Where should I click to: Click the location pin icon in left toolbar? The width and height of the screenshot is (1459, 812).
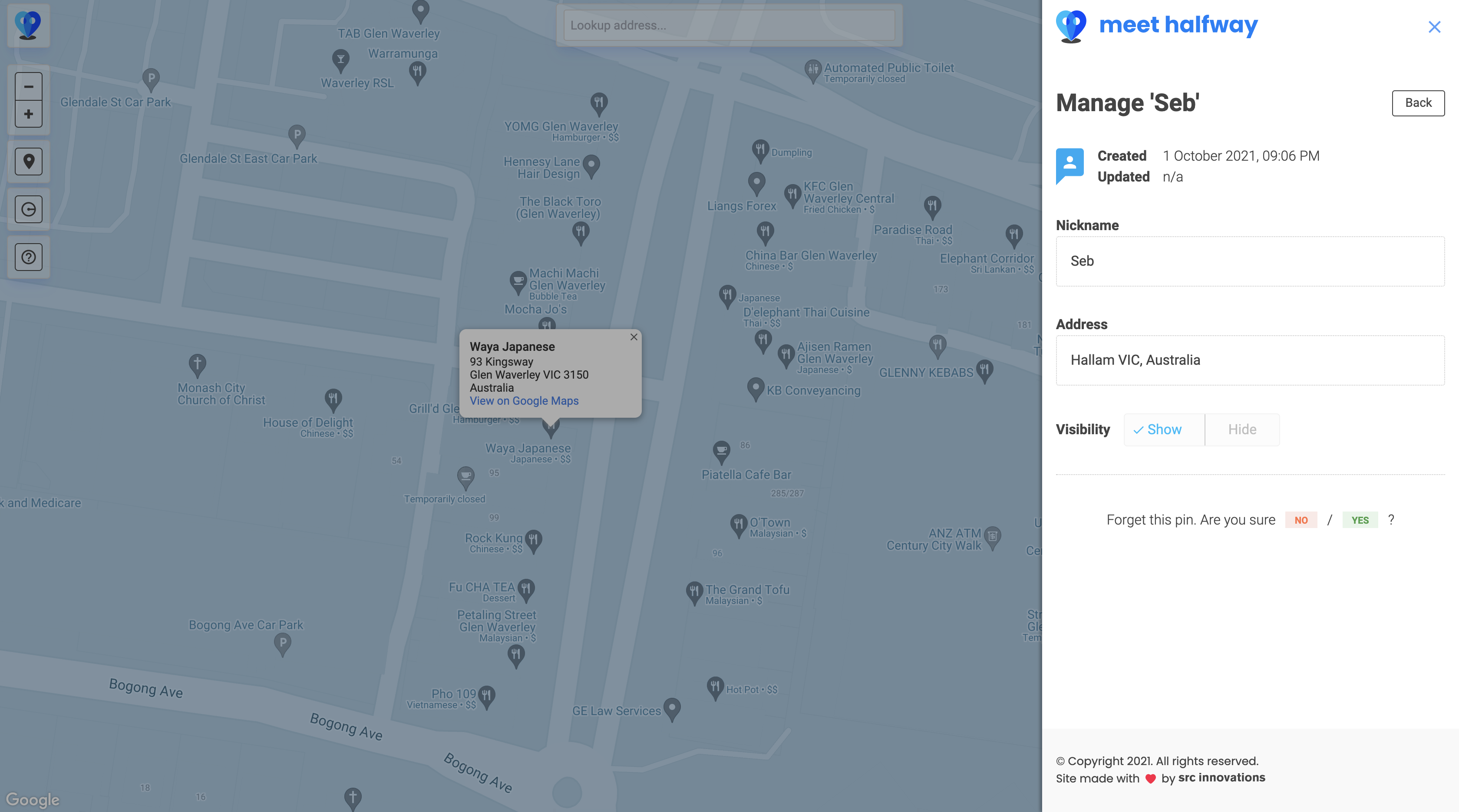pyautogui.click(x=28, y=162)
